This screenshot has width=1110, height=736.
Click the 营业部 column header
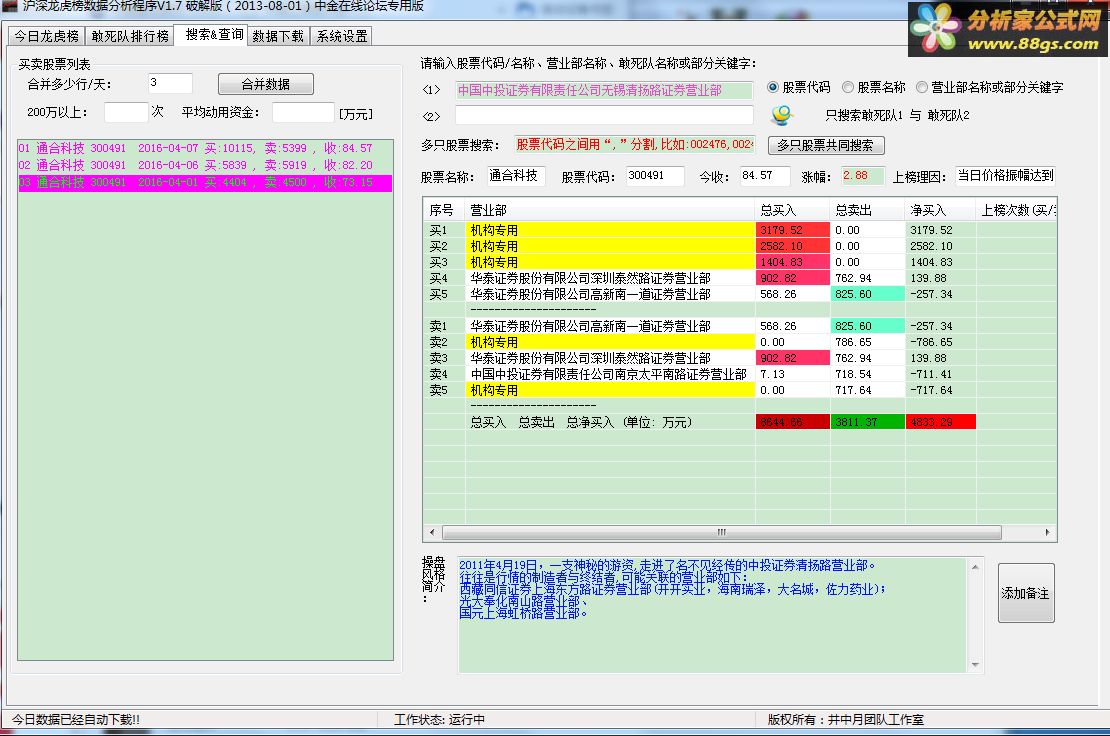(x=610, y=210)
